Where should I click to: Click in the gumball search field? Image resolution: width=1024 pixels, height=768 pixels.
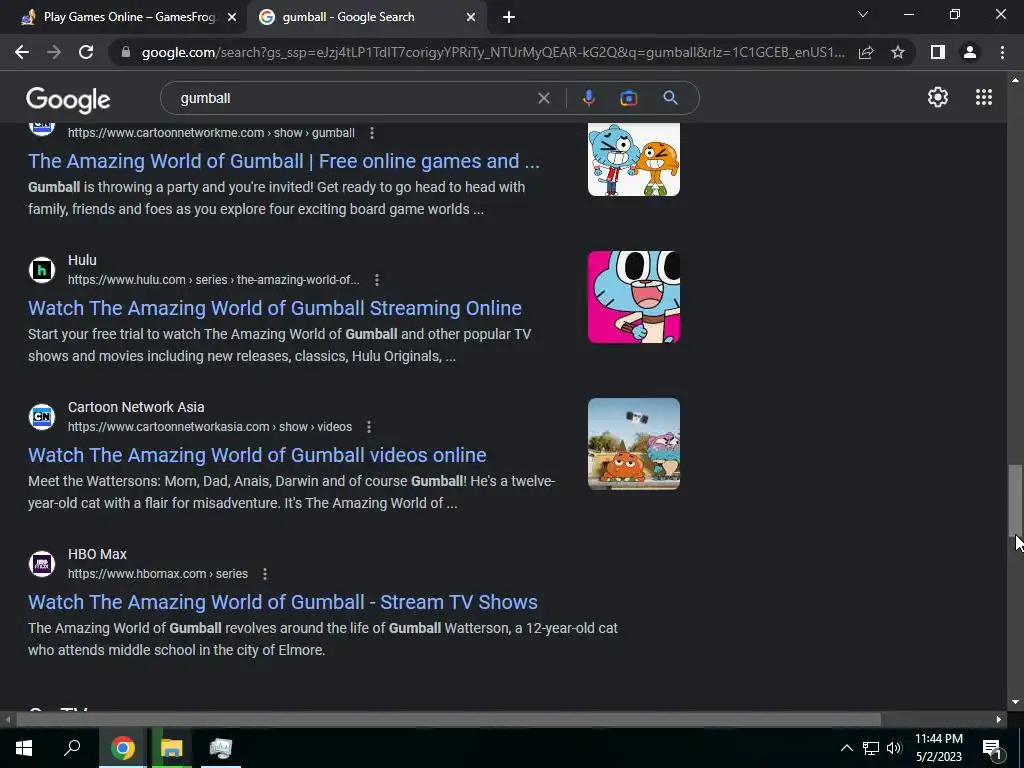click(x=353, y=98)
